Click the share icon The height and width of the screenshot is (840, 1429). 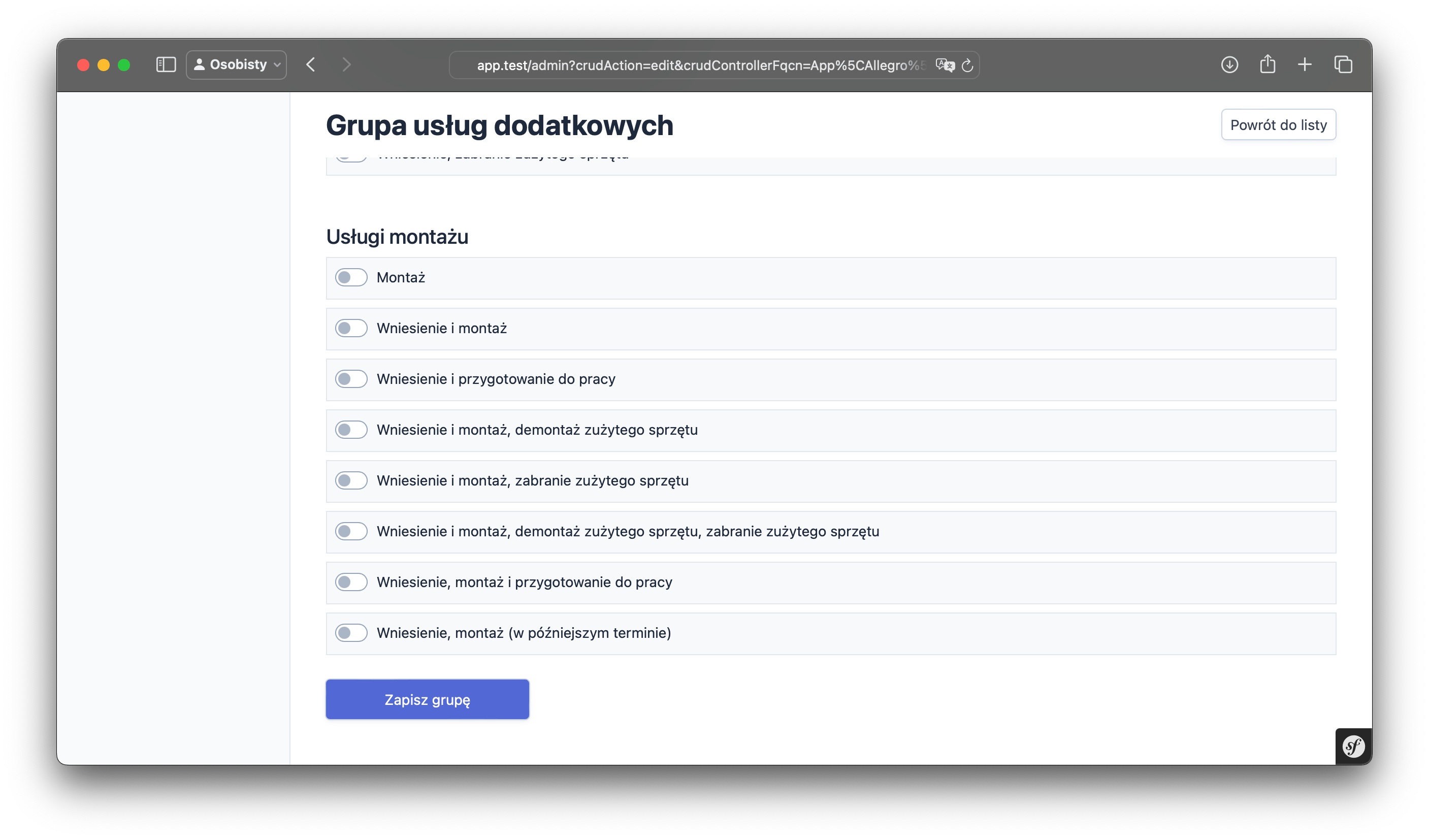point(1268,64)
